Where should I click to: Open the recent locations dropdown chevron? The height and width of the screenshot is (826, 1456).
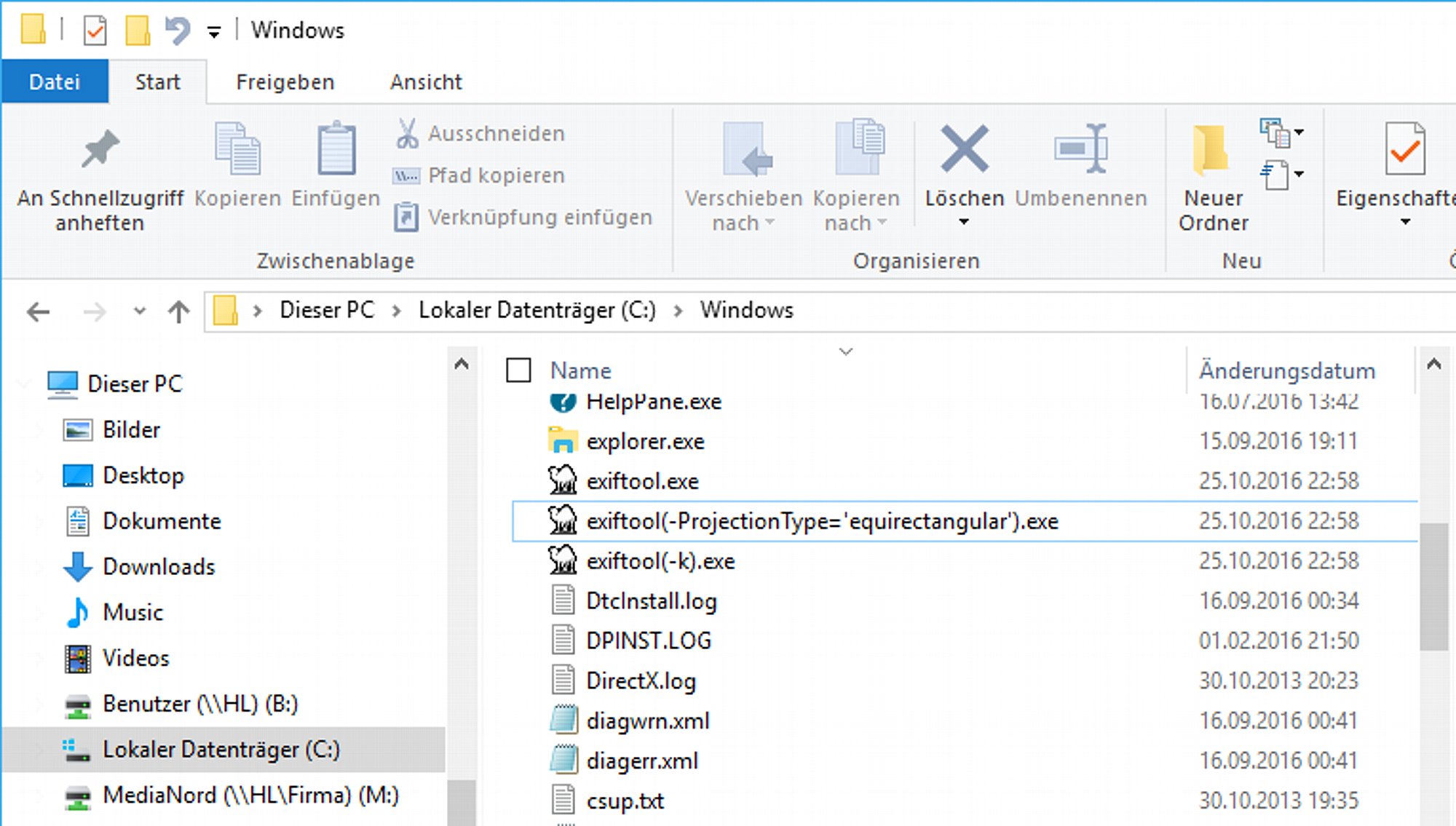tap(140, 311)
